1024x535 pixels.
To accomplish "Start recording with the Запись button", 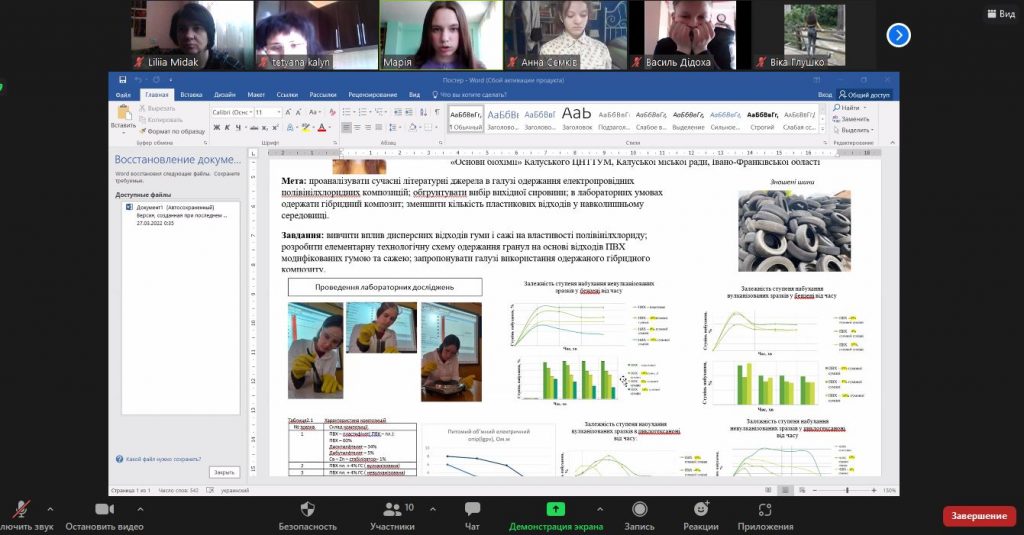I will tap(639, 509).
